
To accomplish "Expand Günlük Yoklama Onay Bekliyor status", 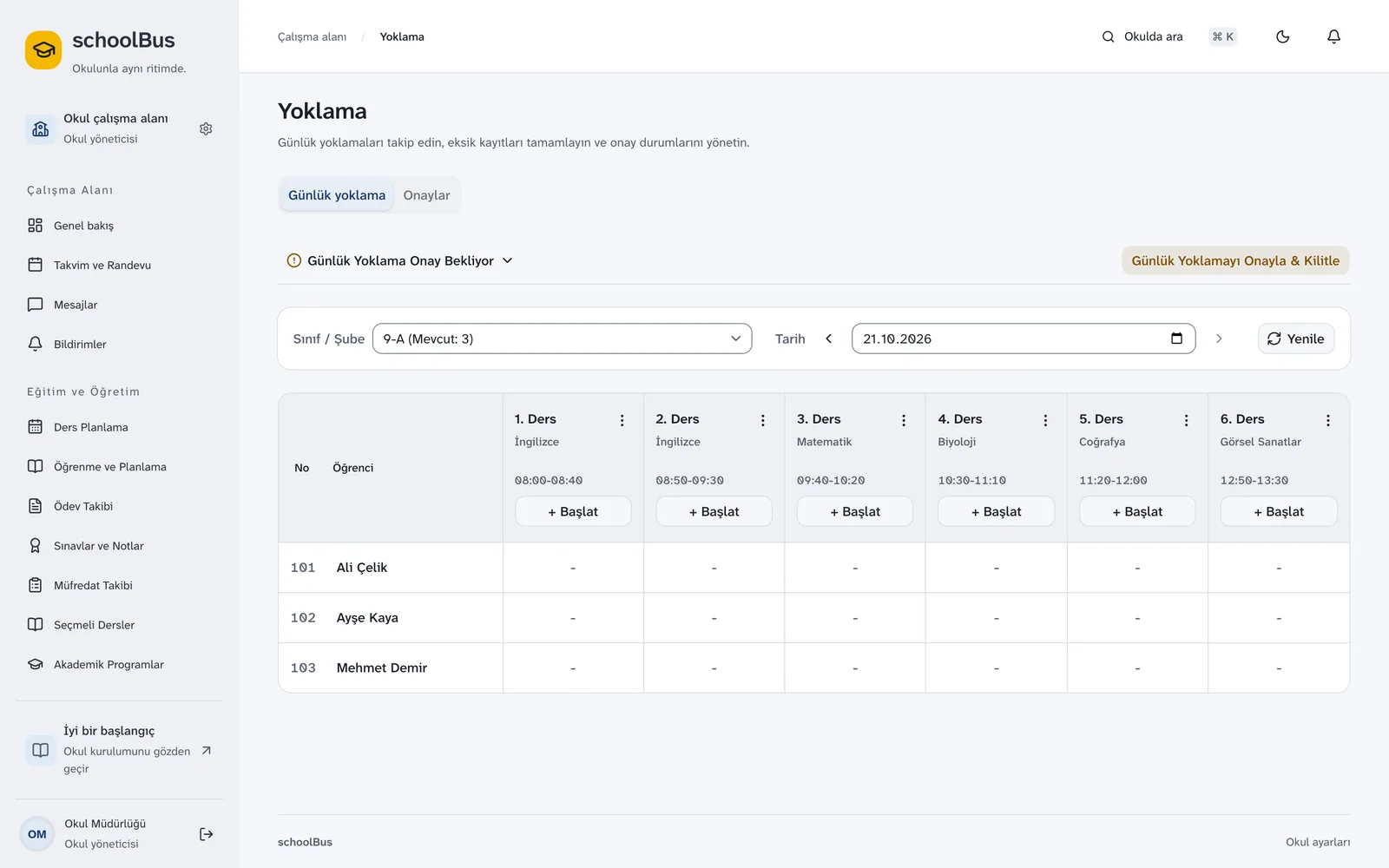I will (x=400, y=260).
